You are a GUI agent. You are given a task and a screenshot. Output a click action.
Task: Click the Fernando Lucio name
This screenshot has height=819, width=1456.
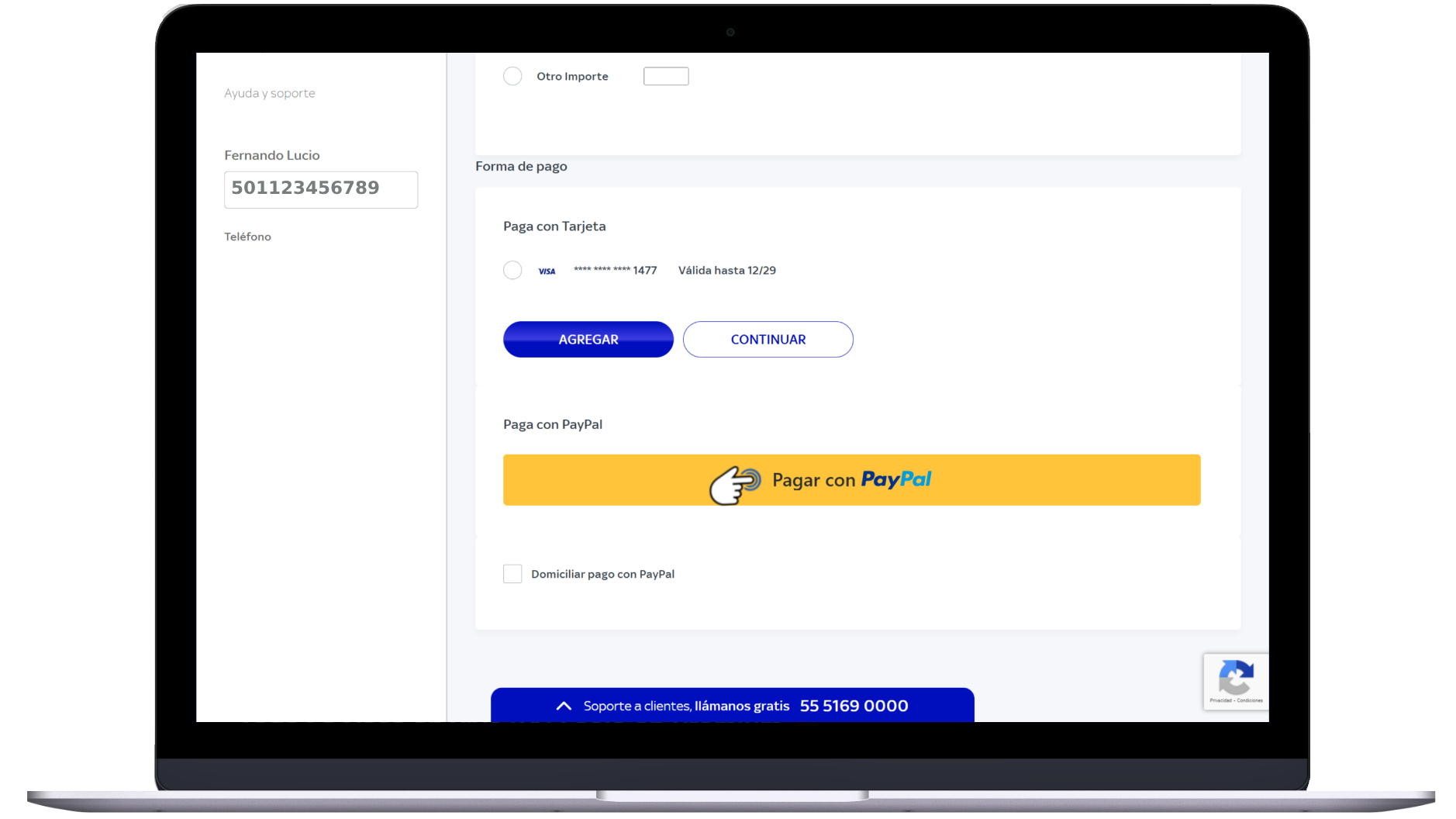[272, 155]
